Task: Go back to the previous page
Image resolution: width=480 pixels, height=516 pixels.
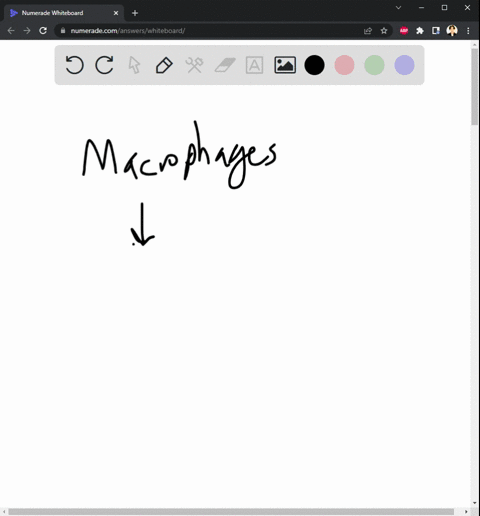Action: tap(11, 31)
